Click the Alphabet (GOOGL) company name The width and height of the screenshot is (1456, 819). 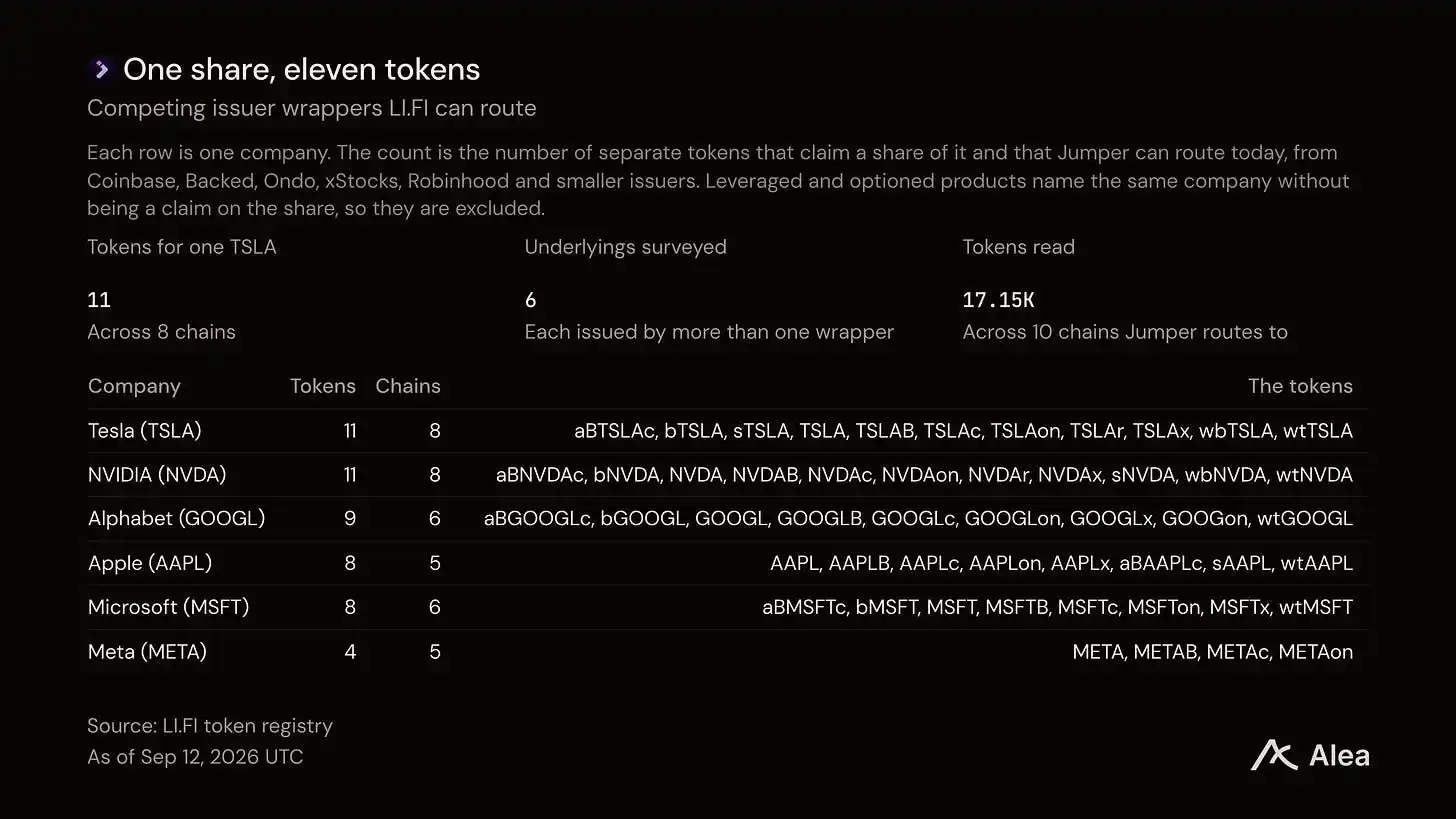[176, 519]
